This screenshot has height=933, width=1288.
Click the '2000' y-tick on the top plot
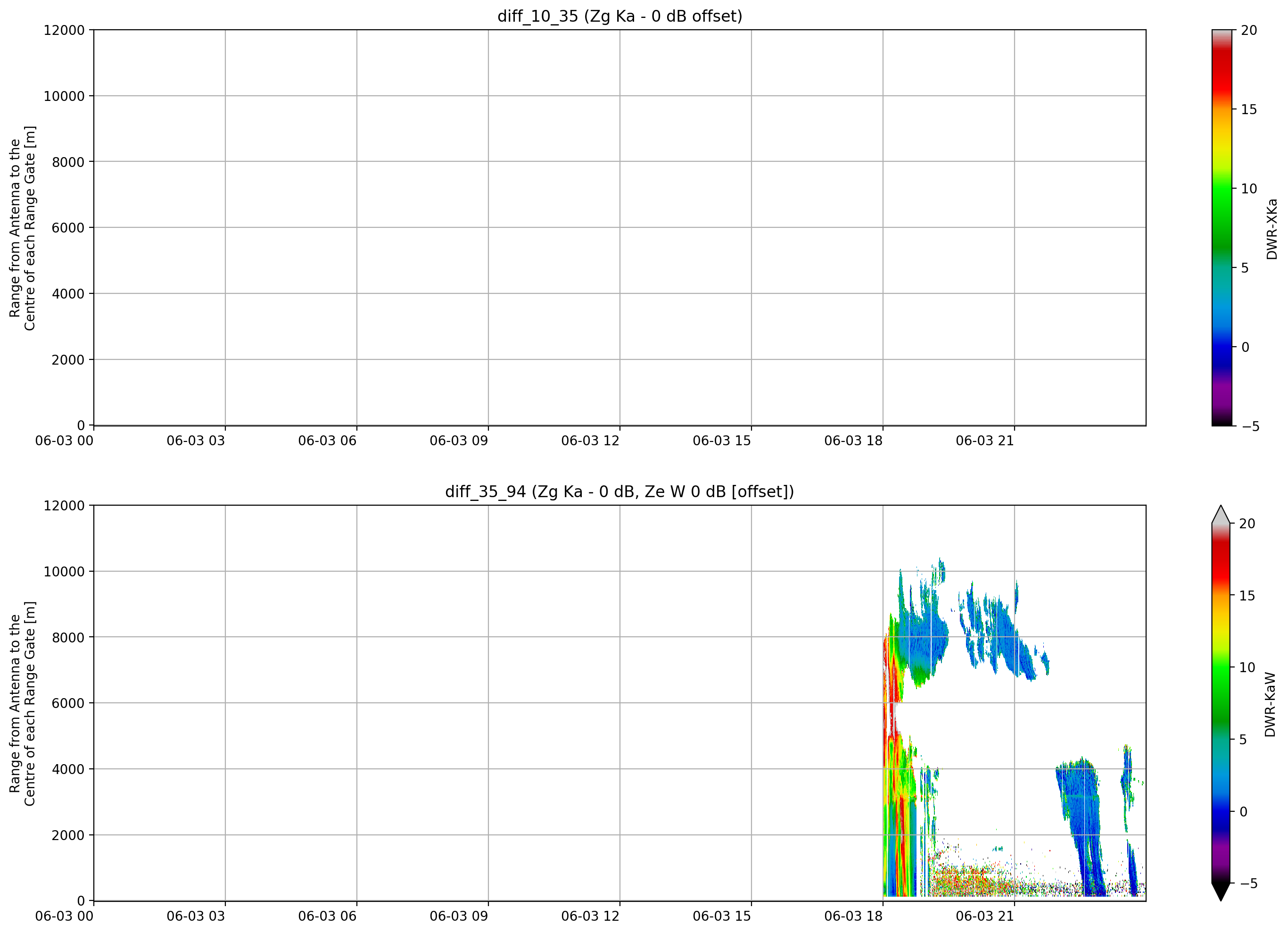click(x=68, y=360)
